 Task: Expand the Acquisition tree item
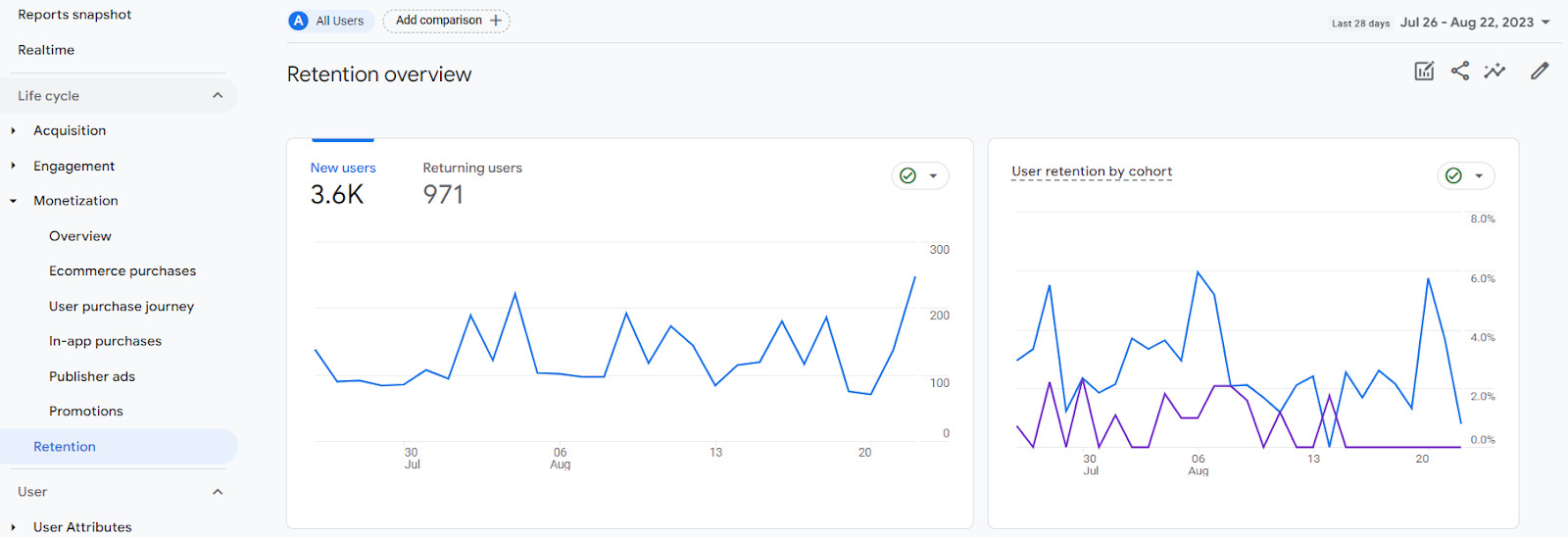pyautogui.click(x=13, y=130)
